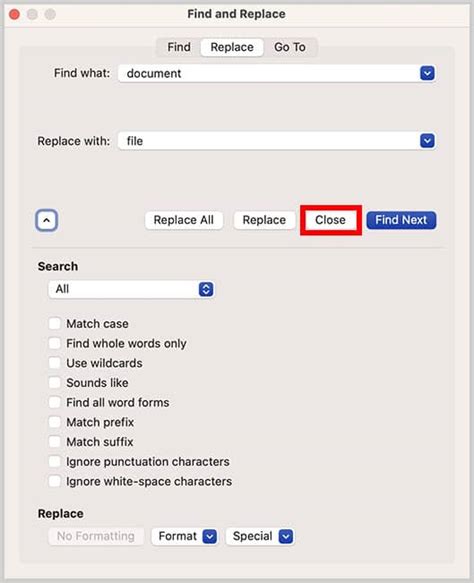Switch to the Find tab
Screen dimensions: 474x583
click(179, 47)
